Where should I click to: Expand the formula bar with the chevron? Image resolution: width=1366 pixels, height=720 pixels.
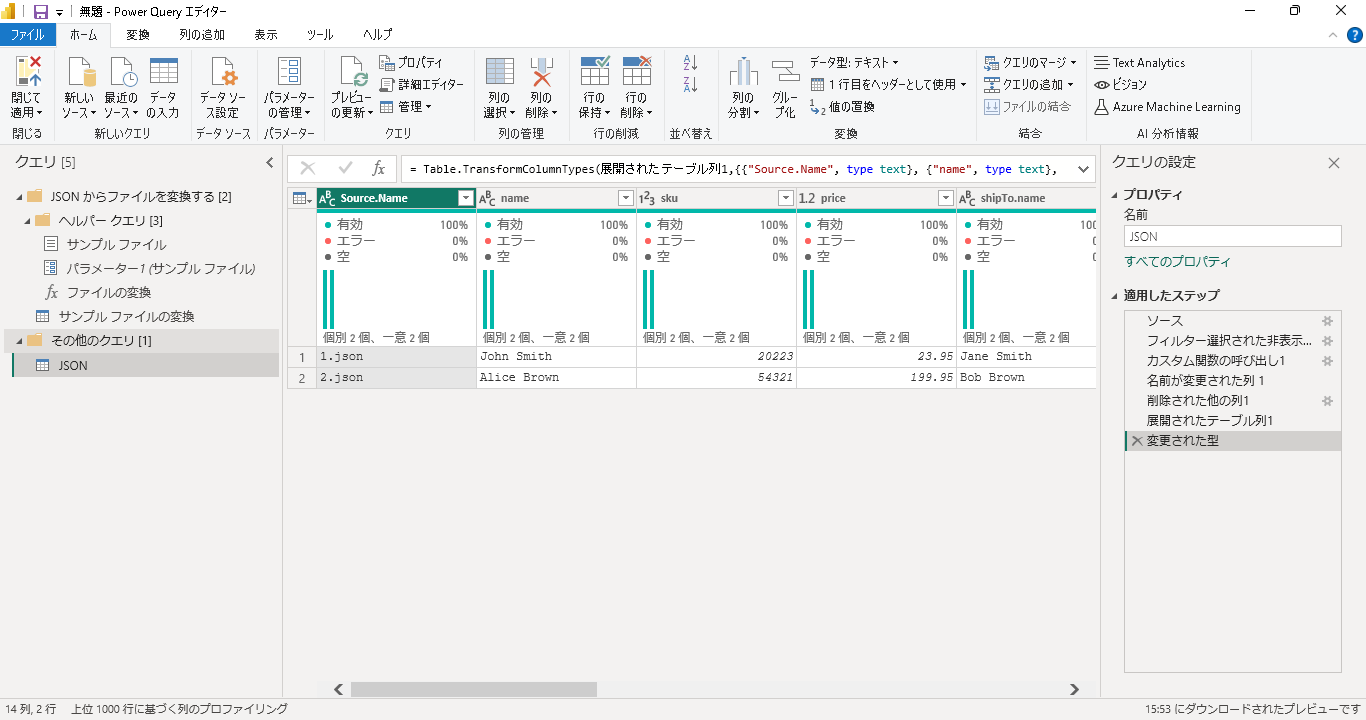(1084, 169)
